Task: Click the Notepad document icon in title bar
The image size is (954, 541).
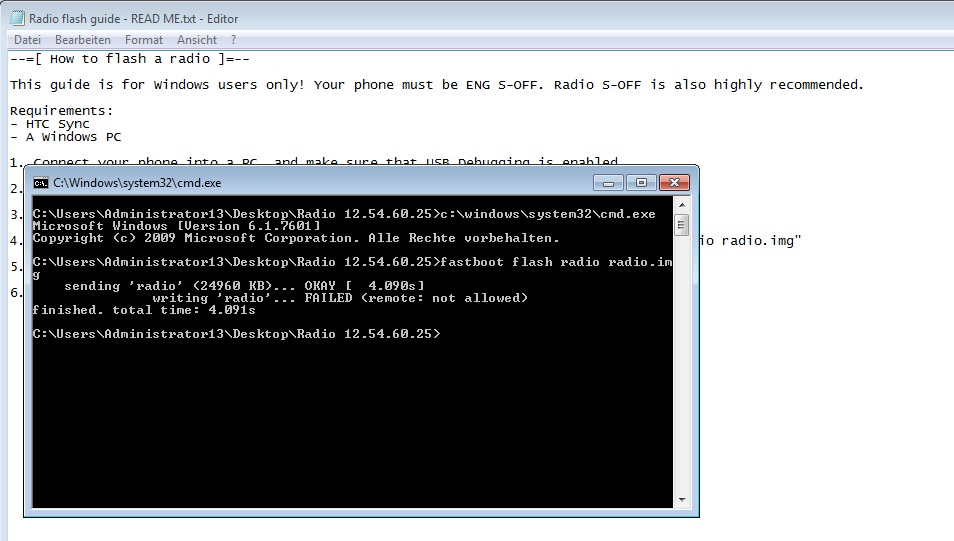Action: [x=15, y=19]
